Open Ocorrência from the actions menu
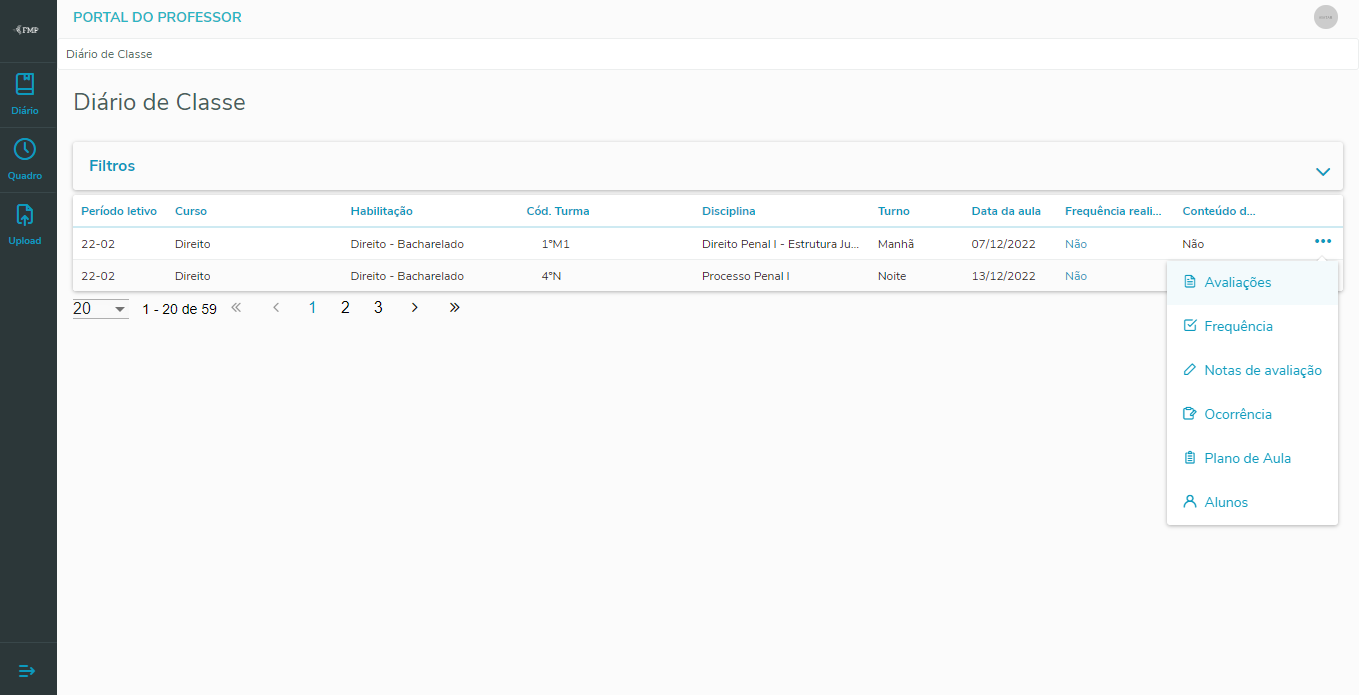 click(1238, 415)
